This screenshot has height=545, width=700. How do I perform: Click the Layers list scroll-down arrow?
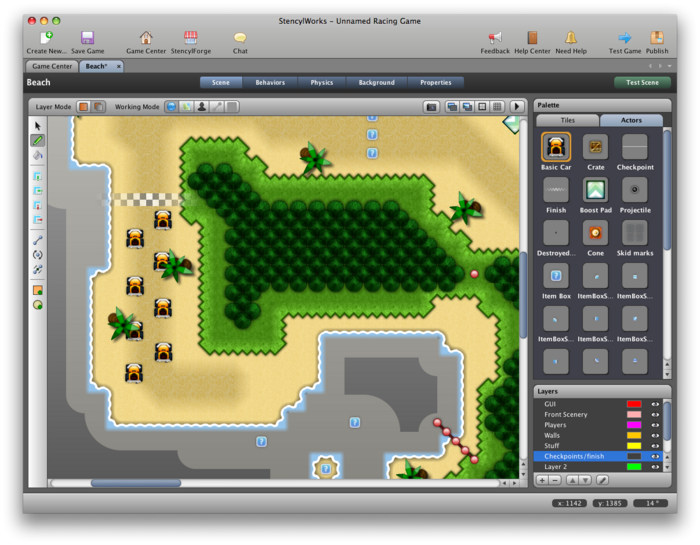pyautogui.click(x=667, y=467)
